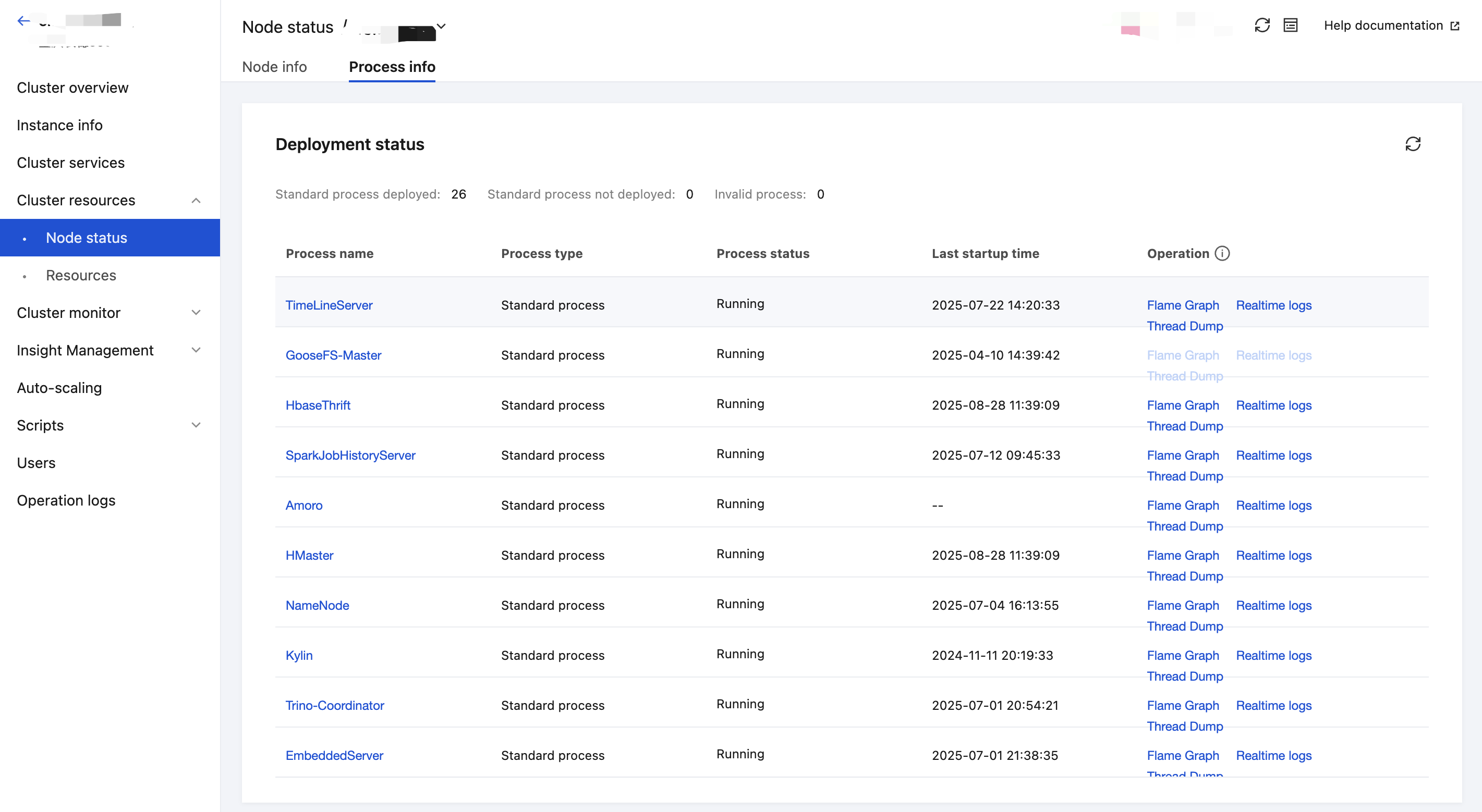The height and width of the screenshot is (812, 1482).
Task: Expand the Insight Management section
Action: 196,350
